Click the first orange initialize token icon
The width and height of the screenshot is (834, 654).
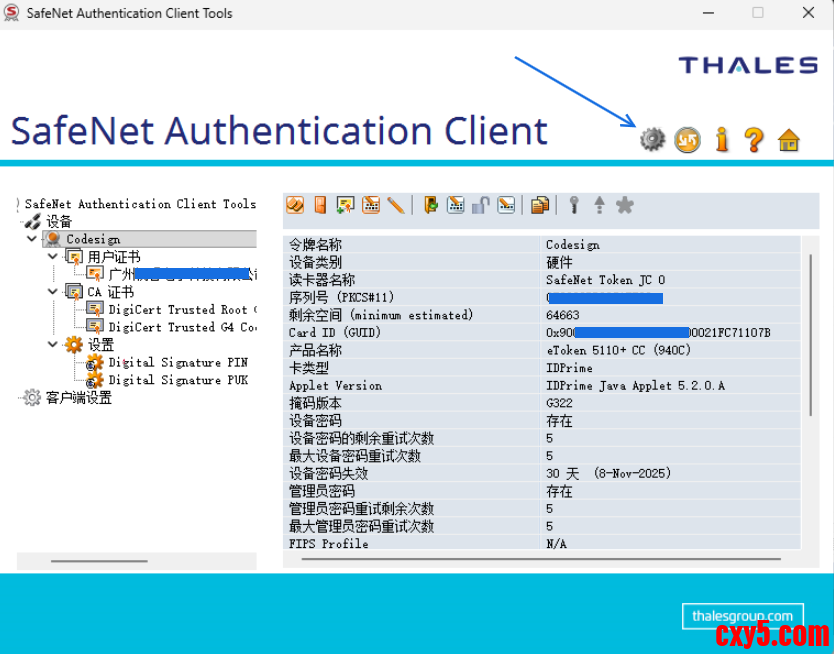point(295,205)
